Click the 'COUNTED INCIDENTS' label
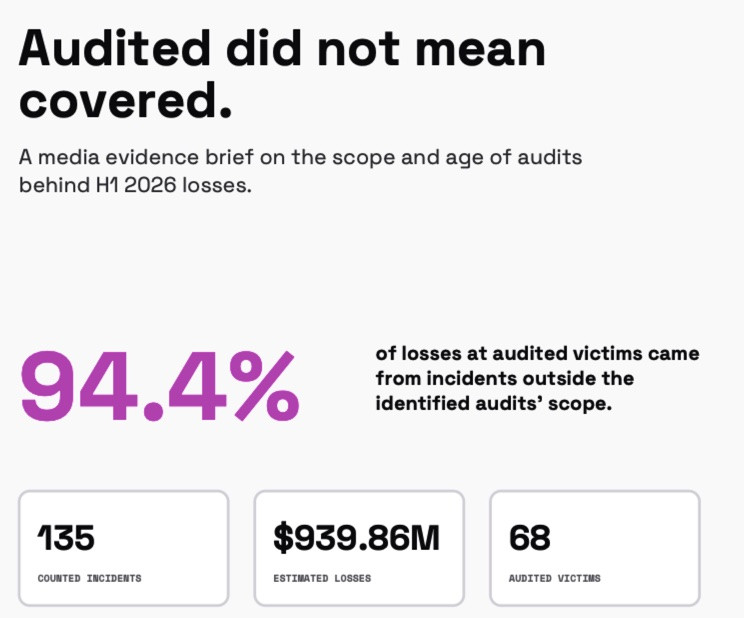Screen dimensions: 744x618 [x=90, y=579]
